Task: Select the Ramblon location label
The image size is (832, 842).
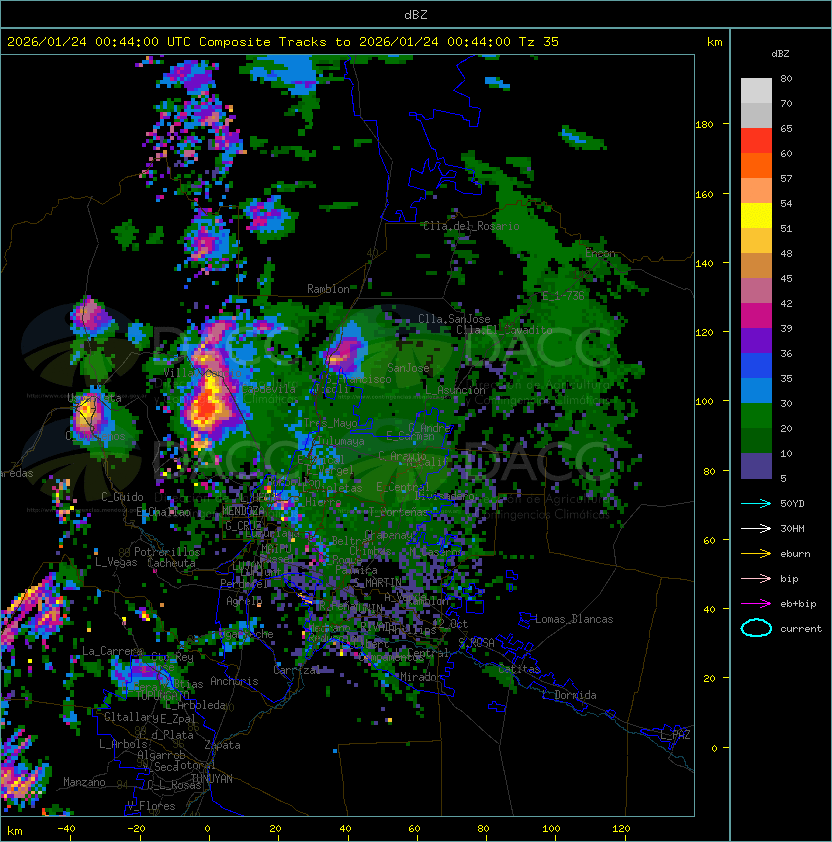Action: [328, 289]
